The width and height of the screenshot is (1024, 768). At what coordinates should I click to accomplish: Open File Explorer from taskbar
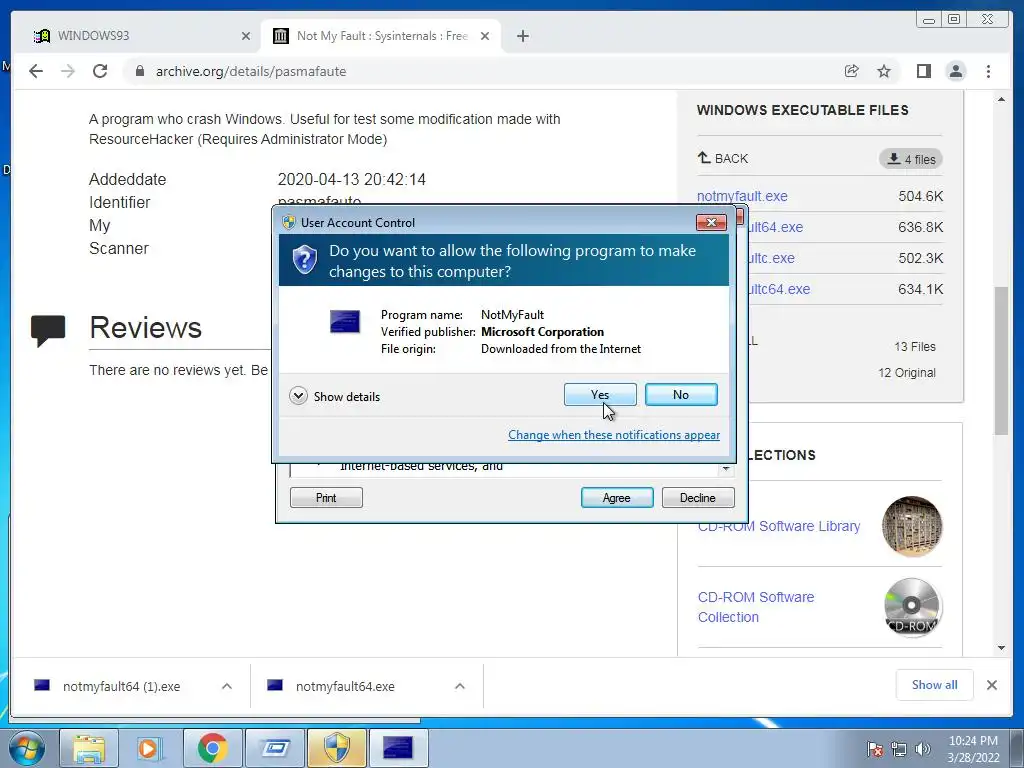[x=89, y=748]
